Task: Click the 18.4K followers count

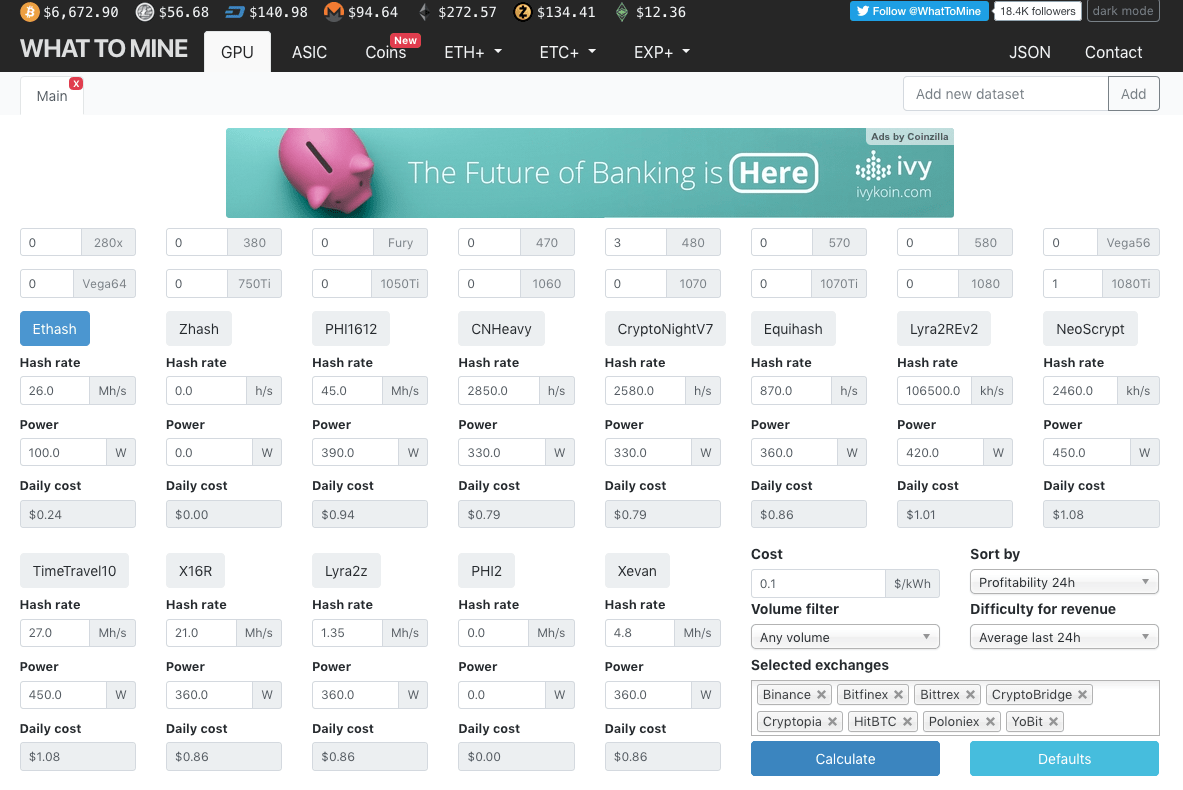Action: 1037,11
